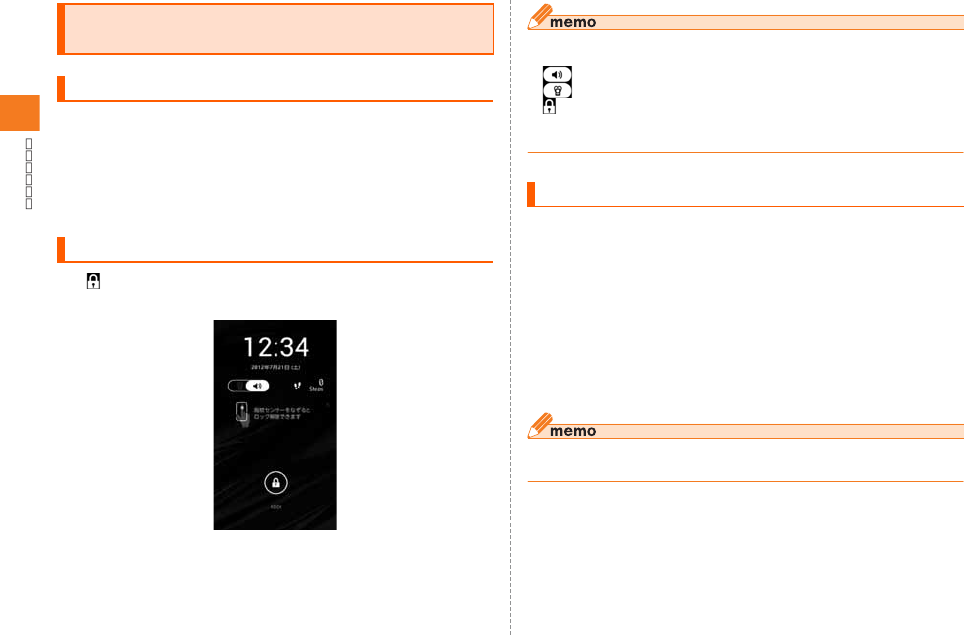The height and width of the screenshot is (635, 964).
Task: Tap the circular lock button on phone screen
Action: point(275,483)
